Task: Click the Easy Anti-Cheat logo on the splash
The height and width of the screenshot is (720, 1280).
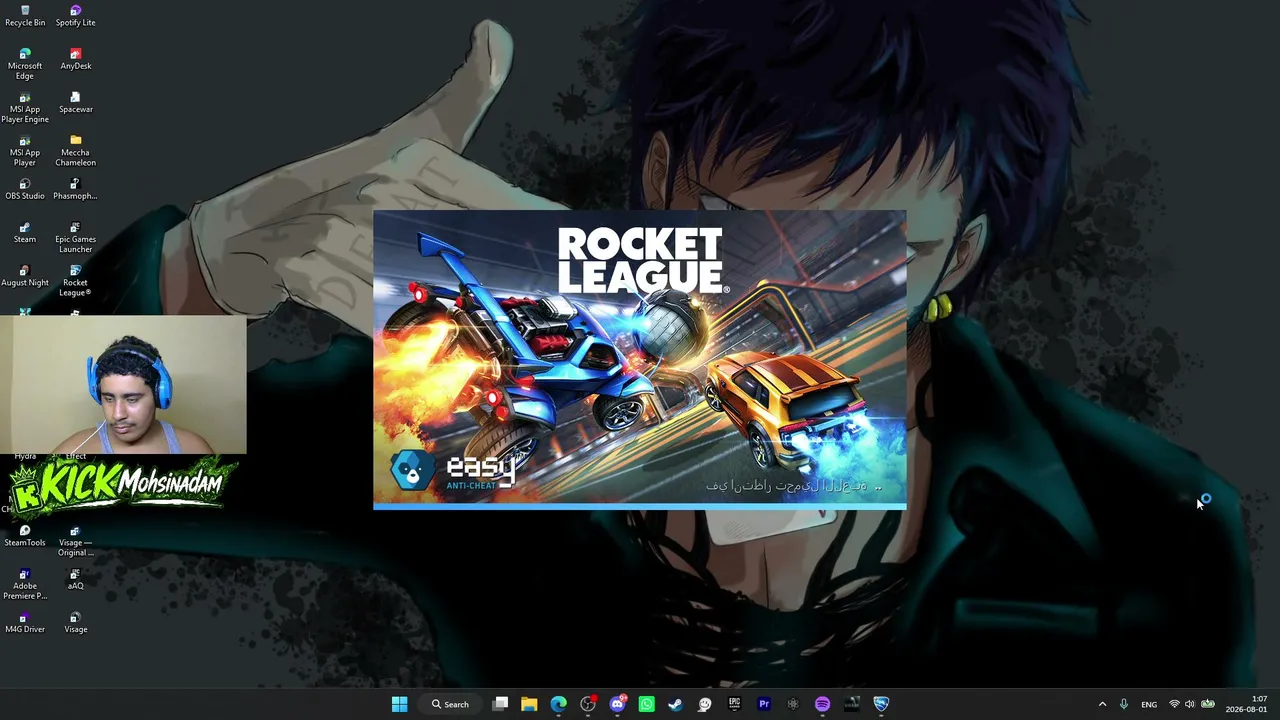Action: (453, 471)
